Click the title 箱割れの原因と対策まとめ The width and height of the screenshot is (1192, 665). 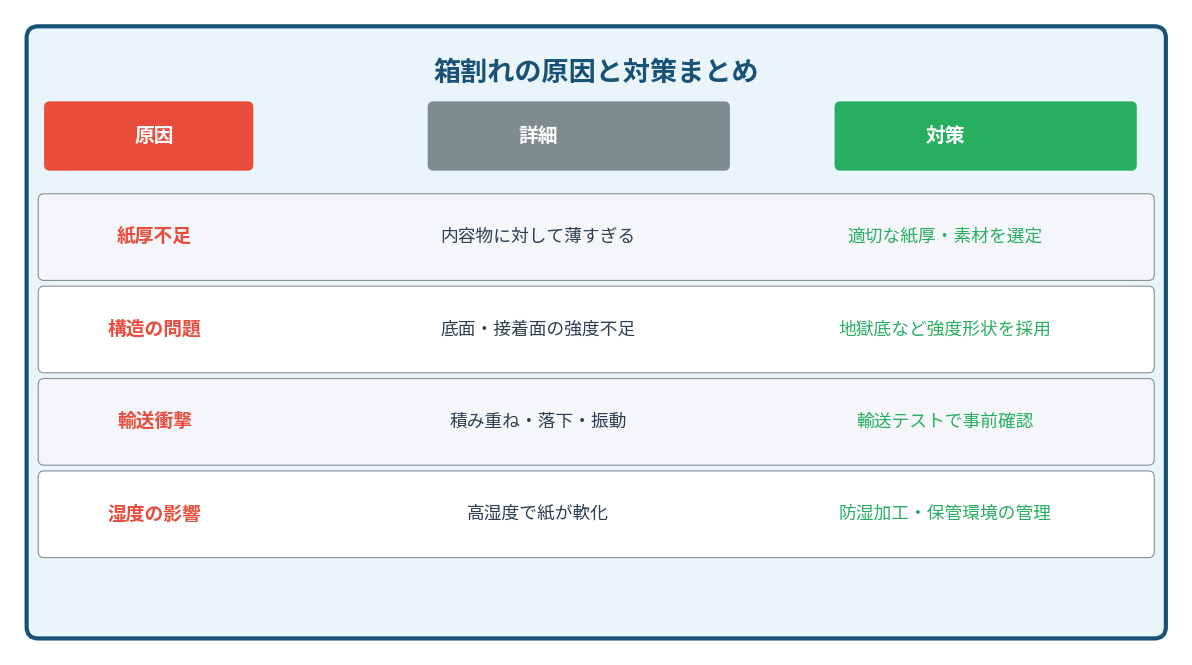tap(595, 72)
